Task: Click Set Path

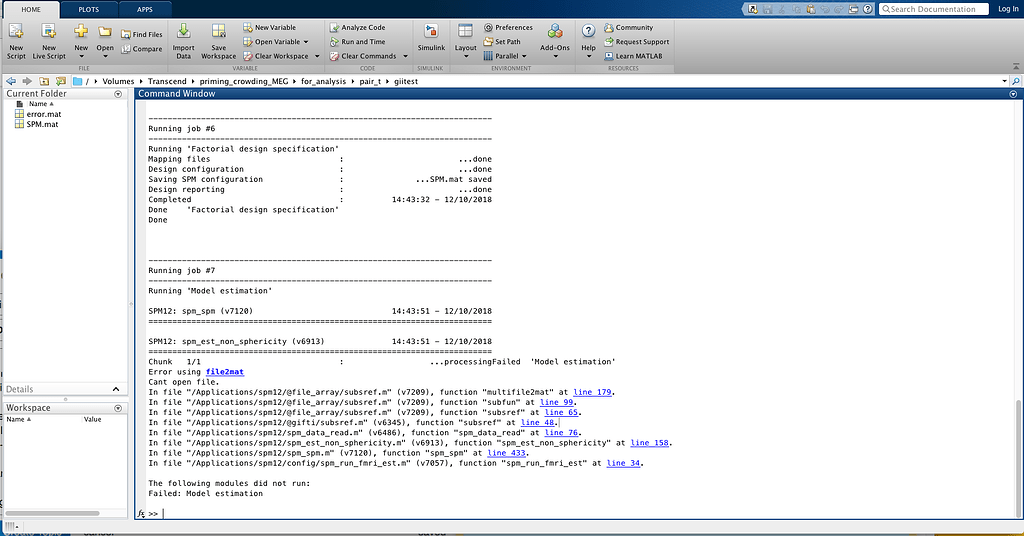Action: pyautogui.click(x=502, y=42)
